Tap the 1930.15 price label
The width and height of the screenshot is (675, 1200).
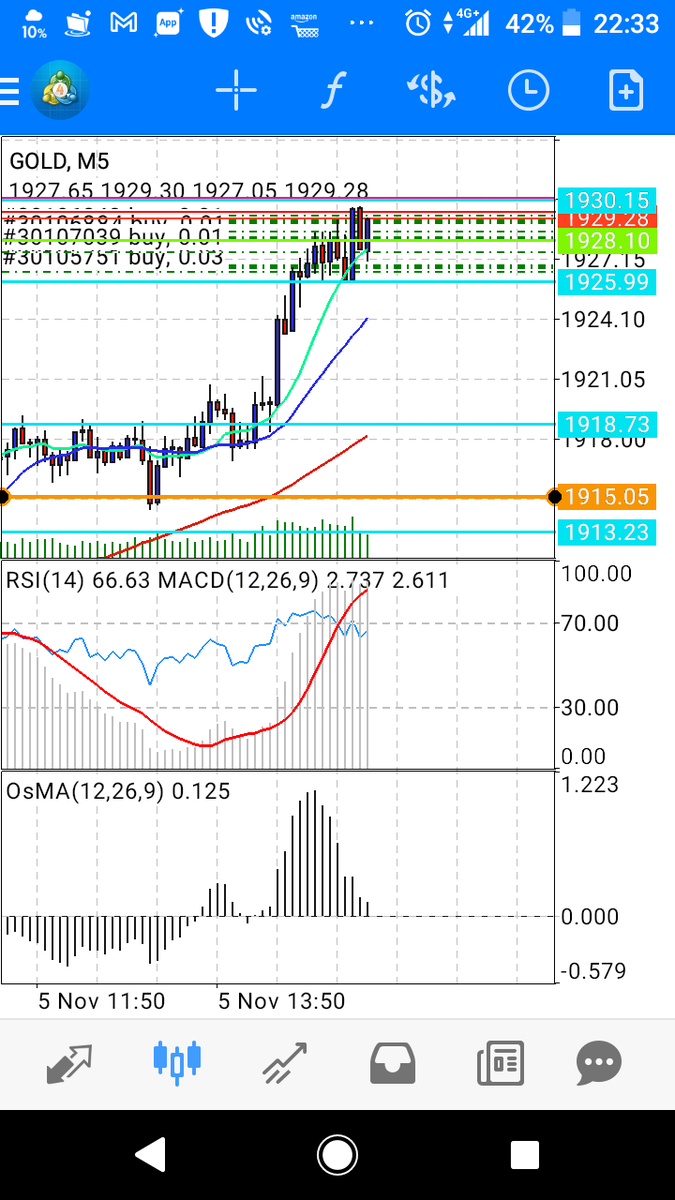pos(608,199)
